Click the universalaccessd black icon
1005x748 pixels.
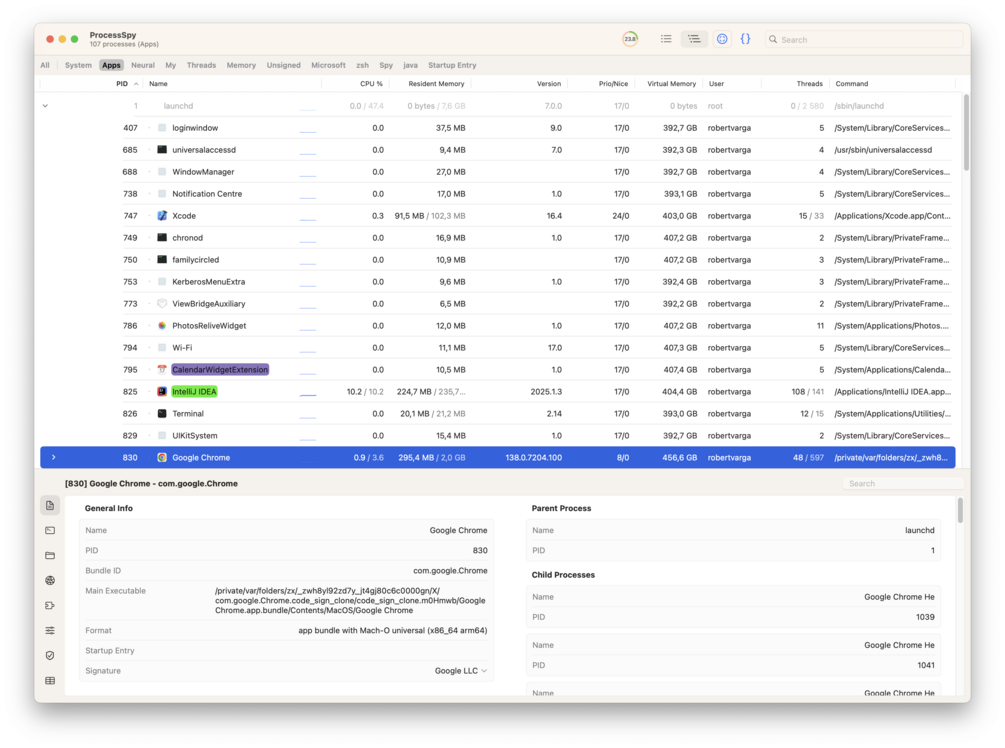pos(162,150)
